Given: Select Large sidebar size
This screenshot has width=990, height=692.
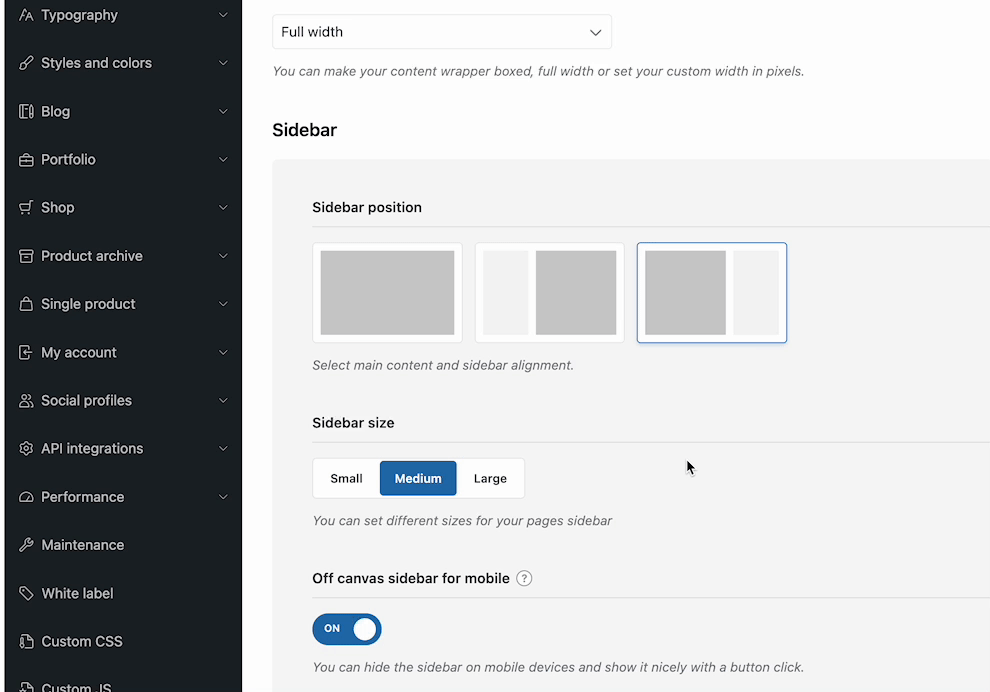Looking at the screenshot, I should pyautogui.click(x=490, y=478).
